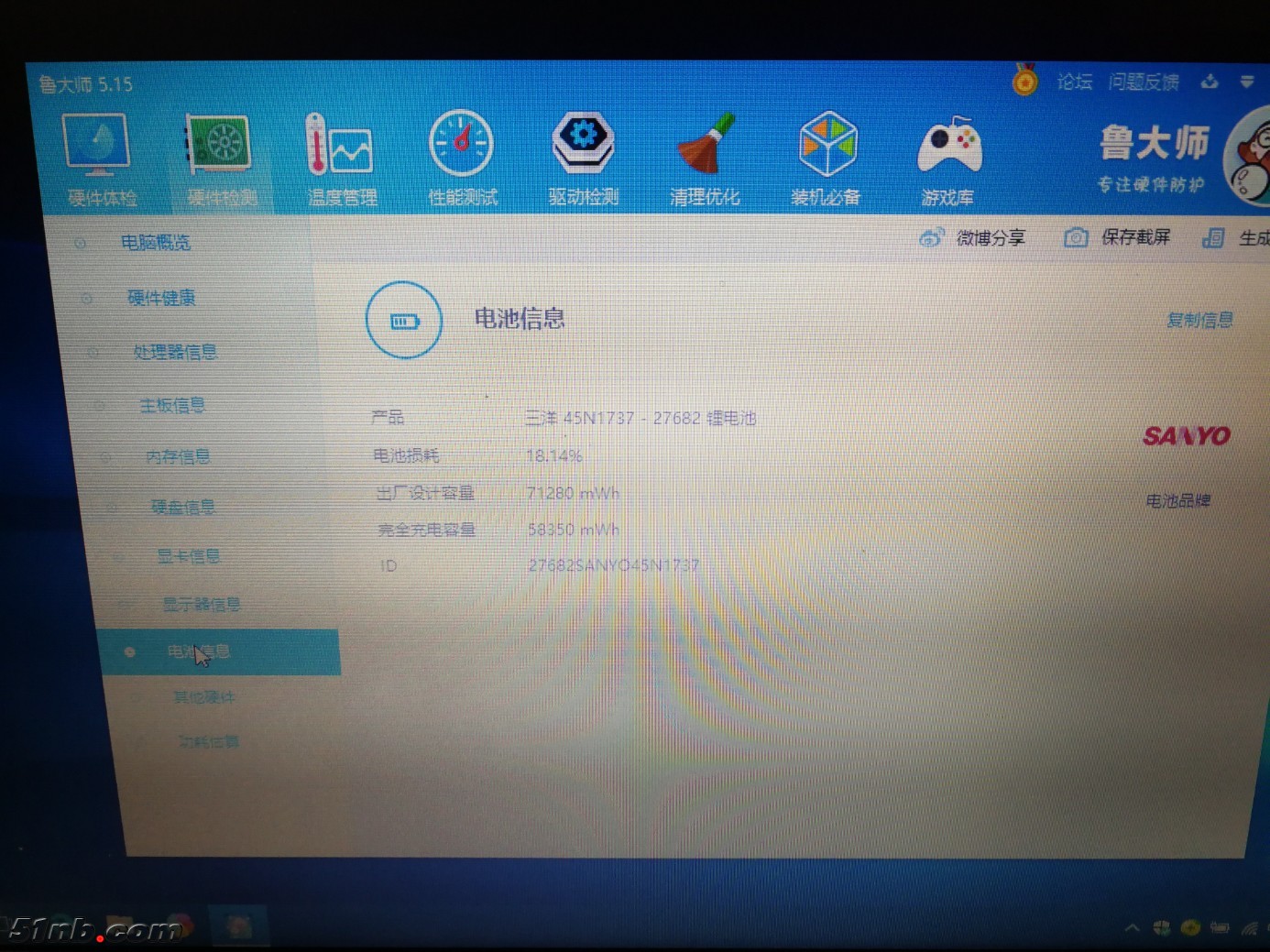Click the 保存截屏 save screenshot label
This screenshot has width=1270, height=952.
point(1136,237)
